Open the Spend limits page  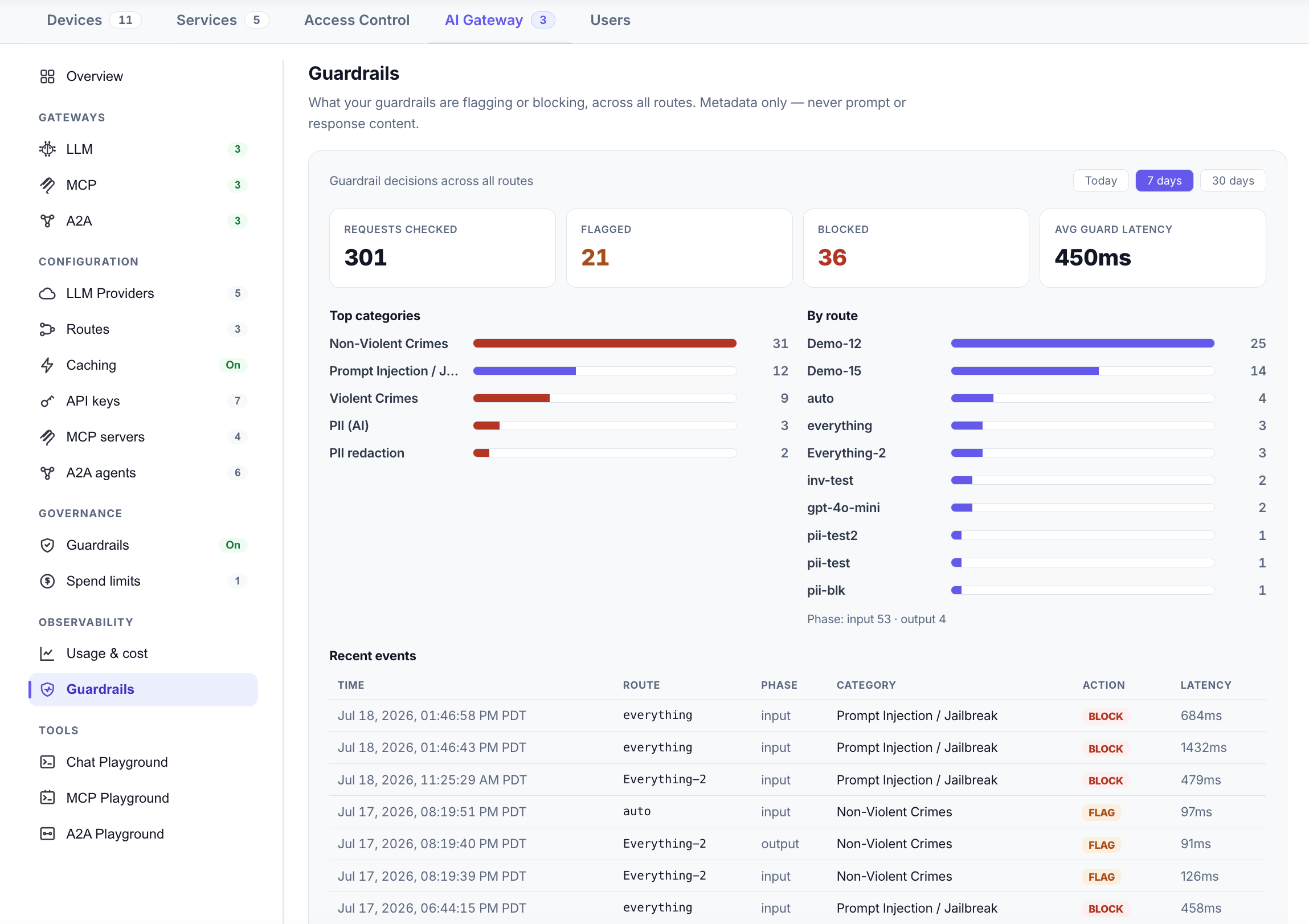coord(143,581)
